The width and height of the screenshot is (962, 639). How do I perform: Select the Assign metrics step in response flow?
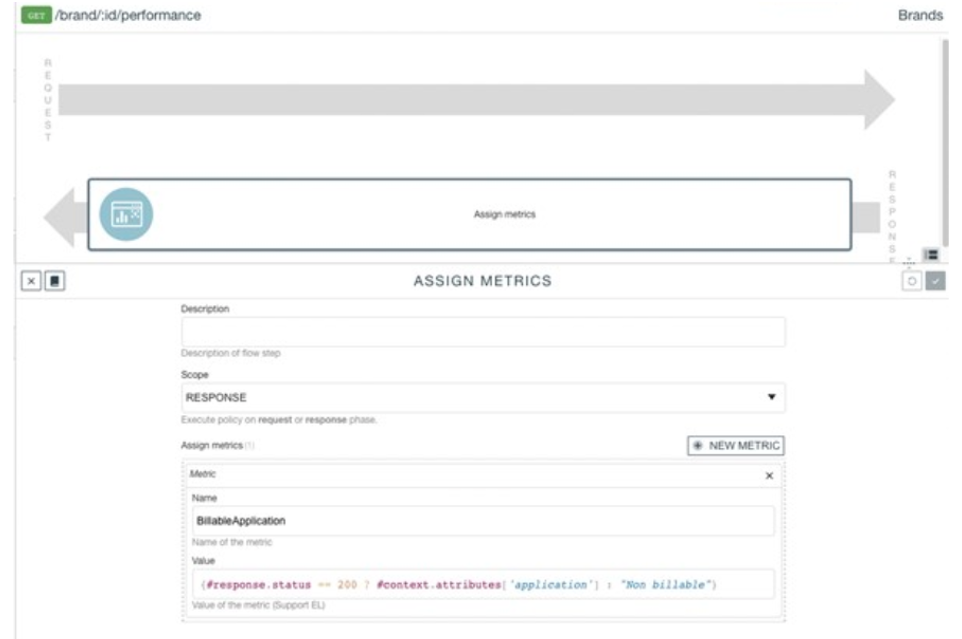tap(504, 214)
